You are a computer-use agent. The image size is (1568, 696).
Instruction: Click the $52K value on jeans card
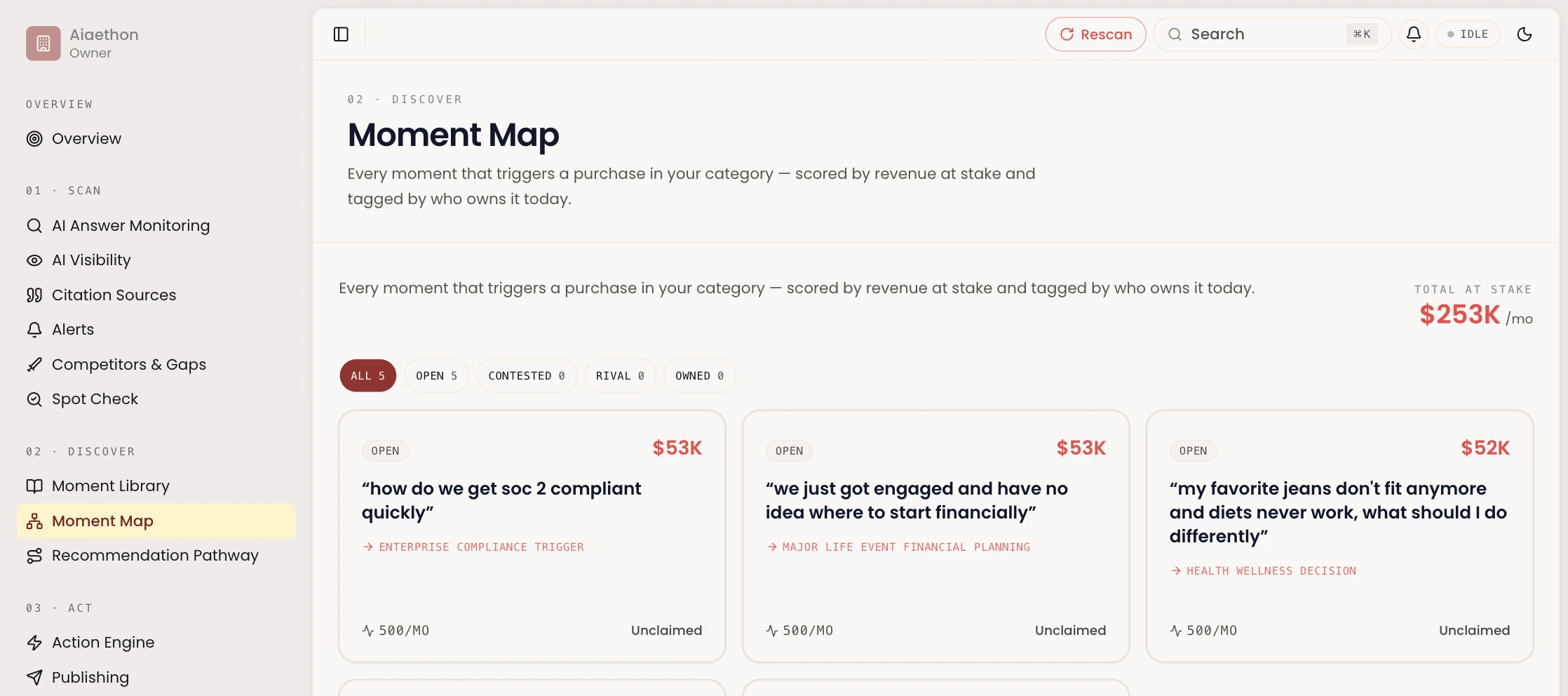[x=1485, y=448]
